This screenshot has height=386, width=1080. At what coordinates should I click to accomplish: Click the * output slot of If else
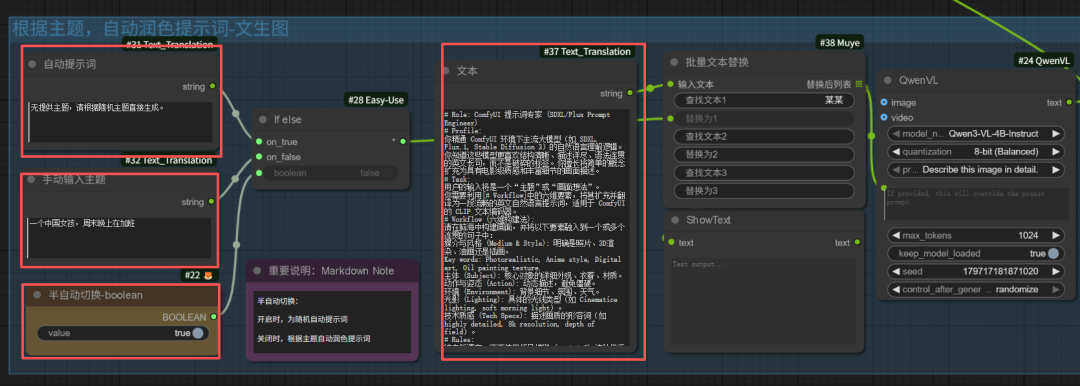coord(403,142)
